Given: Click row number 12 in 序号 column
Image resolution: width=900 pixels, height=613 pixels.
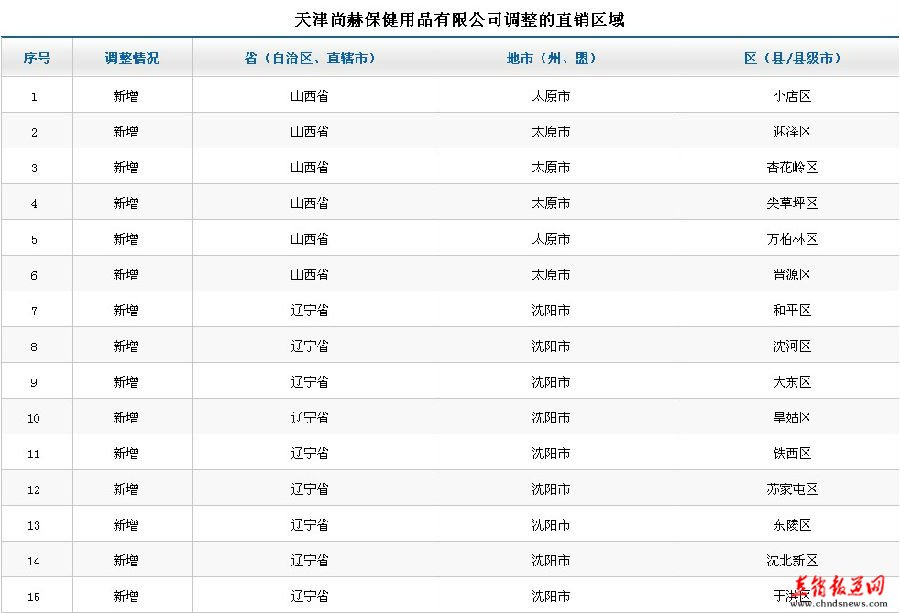Looking at the screenshot, I should [34, 490].
